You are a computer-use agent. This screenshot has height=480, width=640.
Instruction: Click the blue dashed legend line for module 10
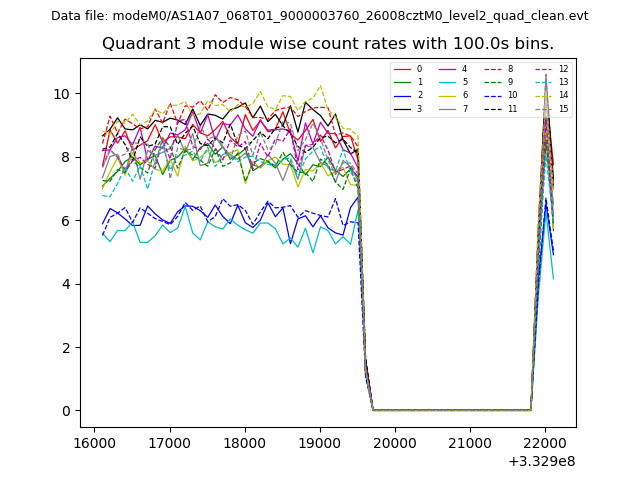click(494, 95)
